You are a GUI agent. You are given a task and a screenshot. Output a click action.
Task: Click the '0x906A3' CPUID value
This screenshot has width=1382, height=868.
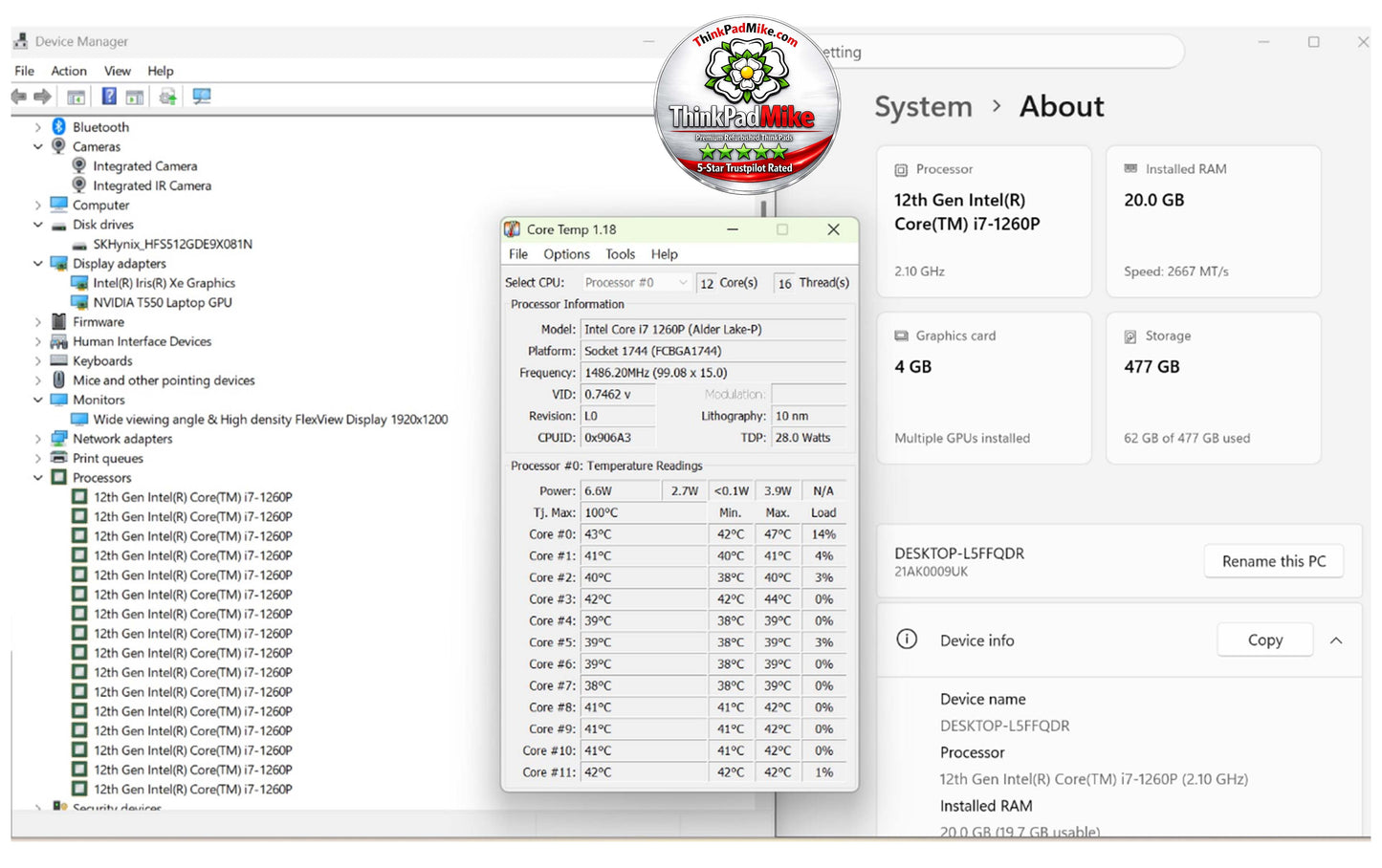[x=607, y=438]
